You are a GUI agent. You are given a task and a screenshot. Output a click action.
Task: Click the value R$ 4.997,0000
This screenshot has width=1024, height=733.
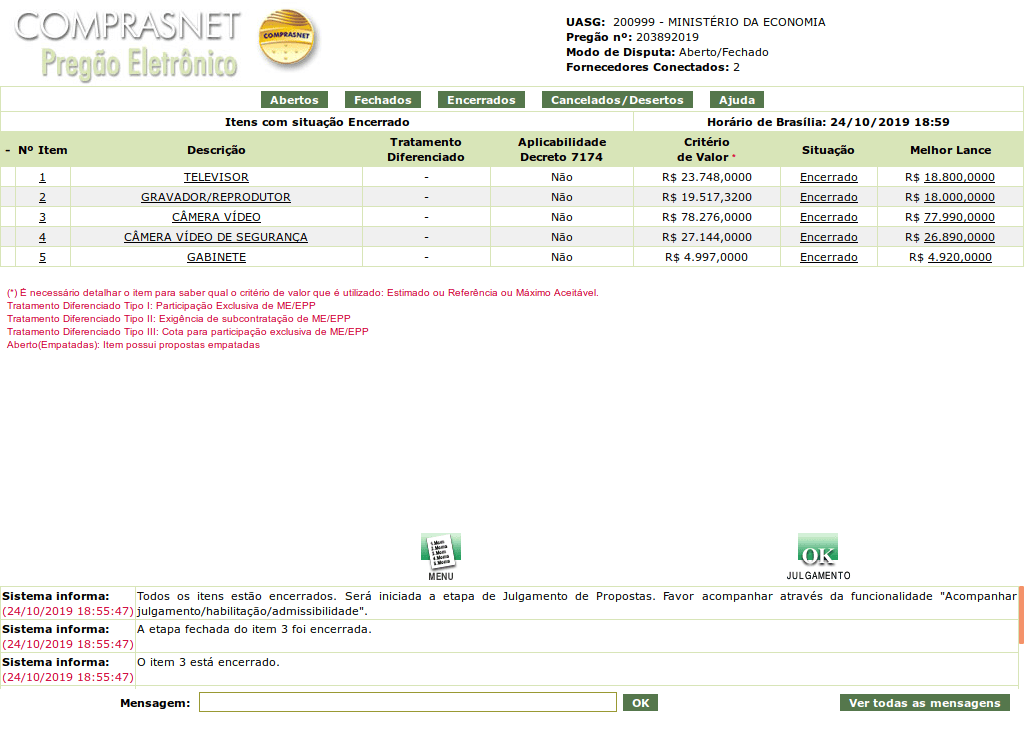click(707, 257)
